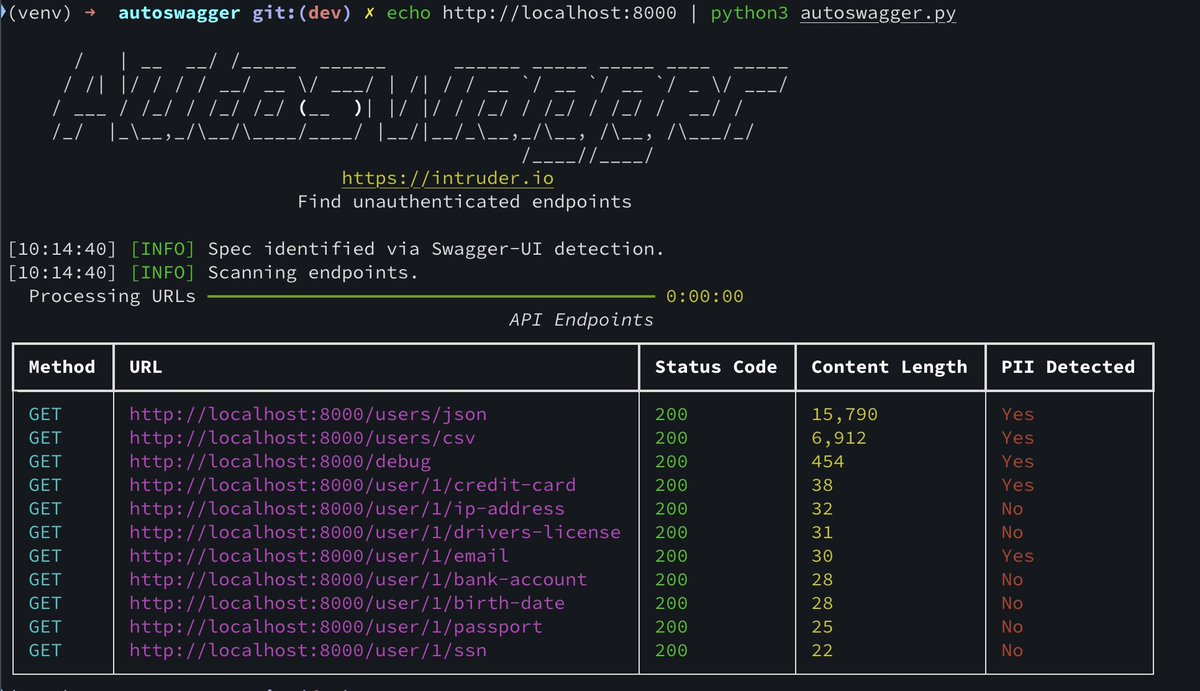Click content length 38
1200x691 pixels.
pyautogui.click(x=822, y=485)
